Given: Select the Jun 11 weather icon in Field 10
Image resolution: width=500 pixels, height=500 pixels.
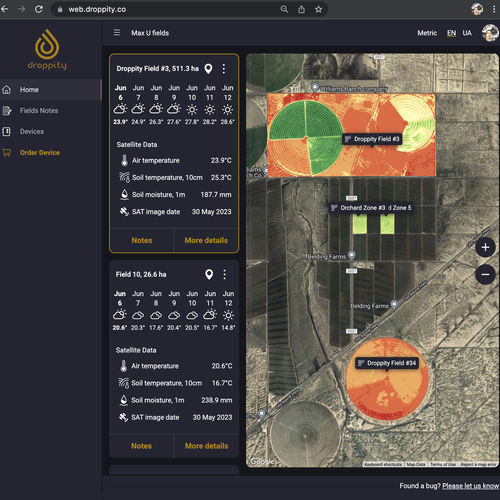Looking at the screenshot, I should (210, 315).
